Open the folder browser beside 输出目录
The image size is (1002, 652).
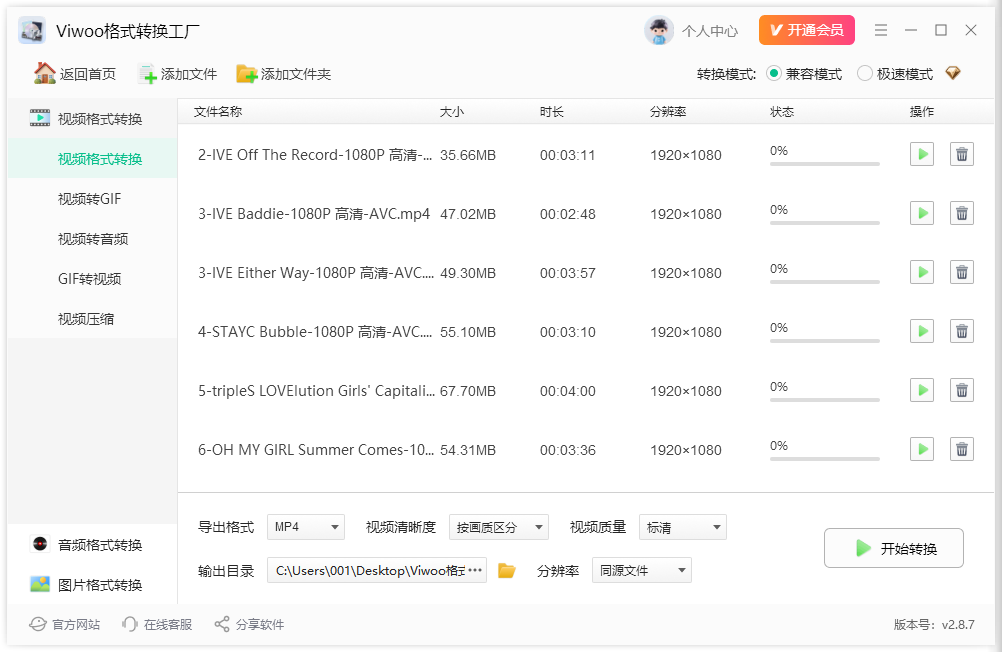click(506, 569)
